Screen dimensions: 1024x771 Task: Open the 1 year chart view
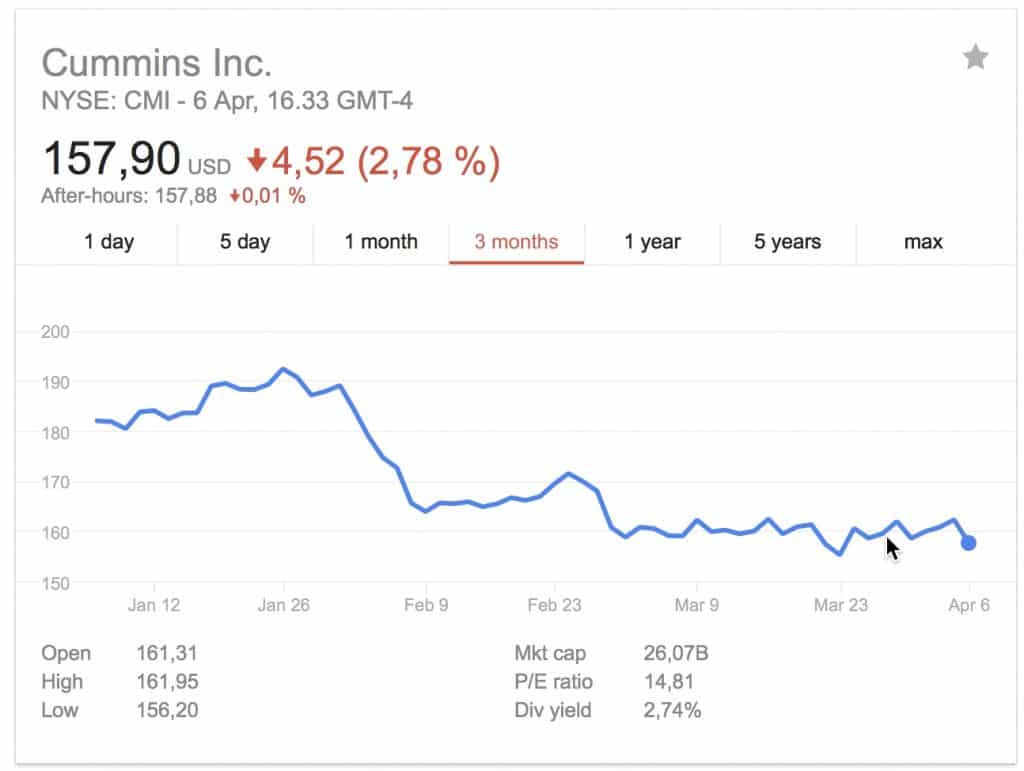[652, 242]
